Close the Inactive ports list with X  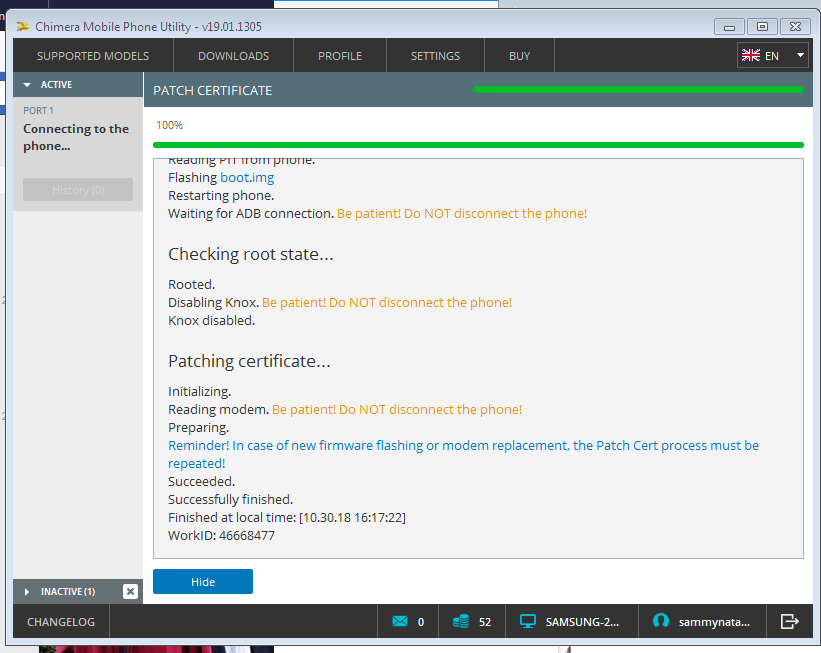click(x=130, y=591)
